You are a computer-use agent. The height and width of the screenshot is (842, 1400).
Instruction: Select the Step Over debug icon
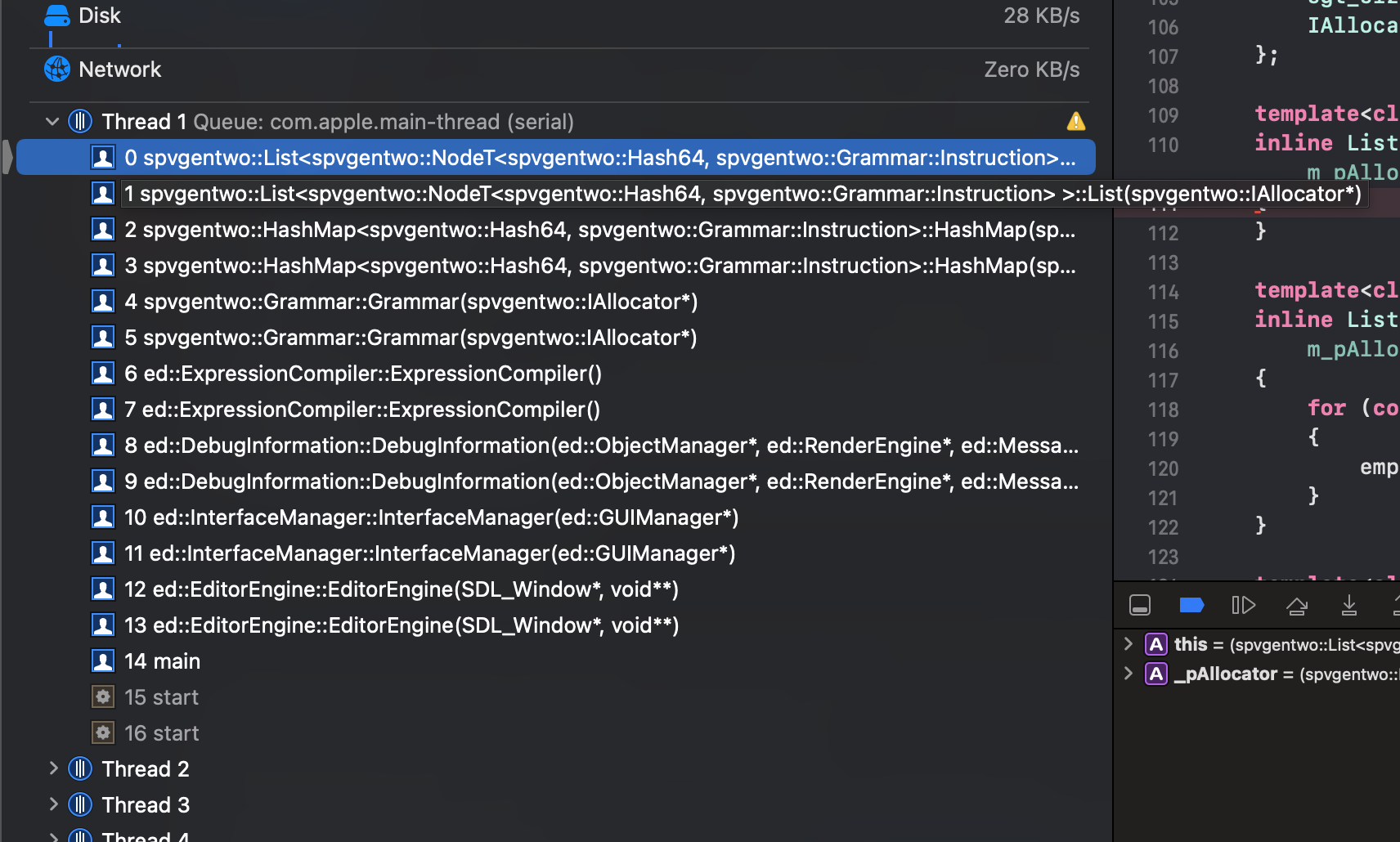click(1297, 605)
